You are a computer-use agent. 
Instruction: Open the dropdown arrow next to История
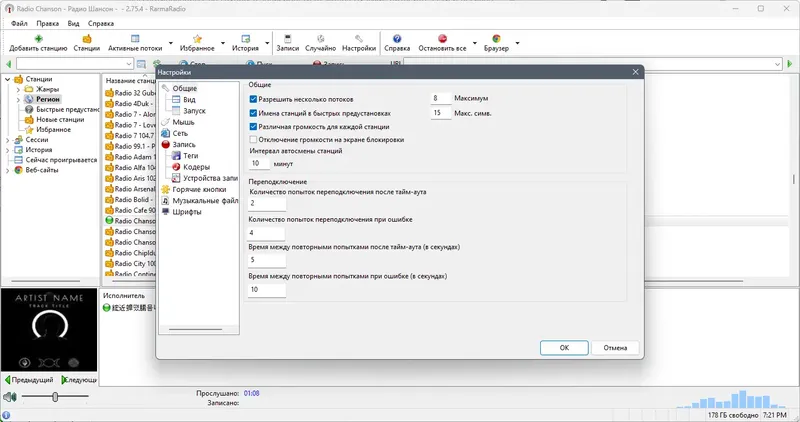coord(267,43)
